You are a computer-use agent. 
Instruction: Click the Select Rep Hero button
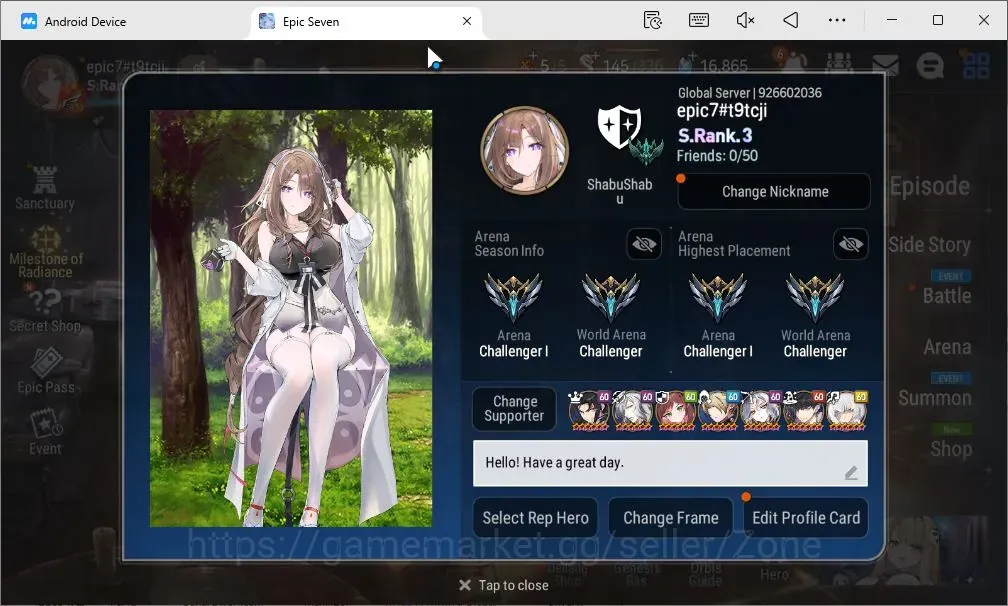click(536, 518)
